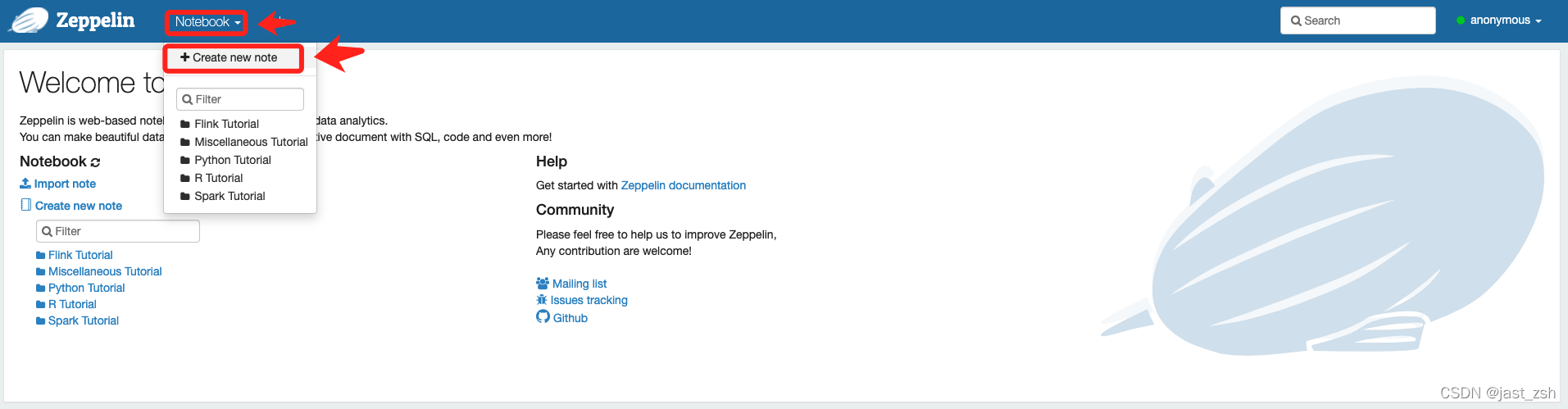Focus the Filter field in Notebook dropdown
Screen dimensions: 1568x409
click(x=240, y=99)
